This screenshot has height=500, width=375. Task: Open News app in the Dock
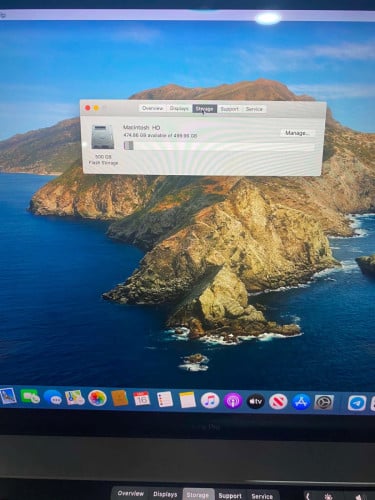pyautogui.click(x=278, y=402)
